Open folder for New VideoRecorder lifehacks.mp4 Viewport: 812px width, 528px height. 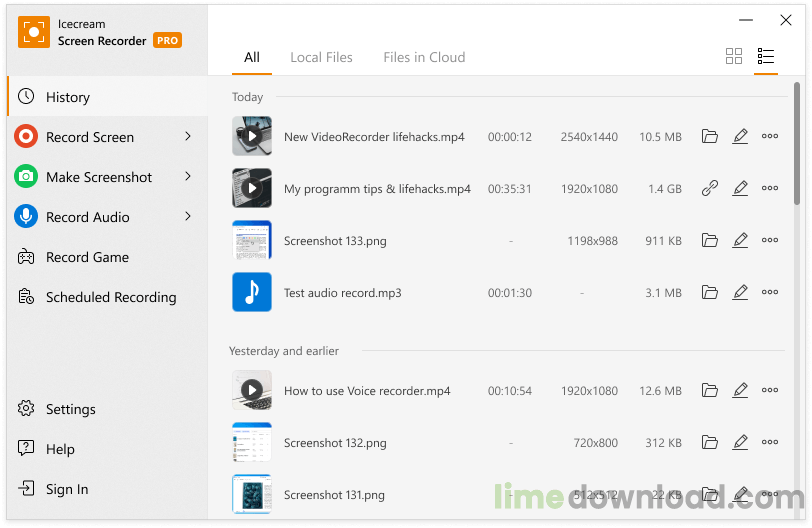[709, 136]
